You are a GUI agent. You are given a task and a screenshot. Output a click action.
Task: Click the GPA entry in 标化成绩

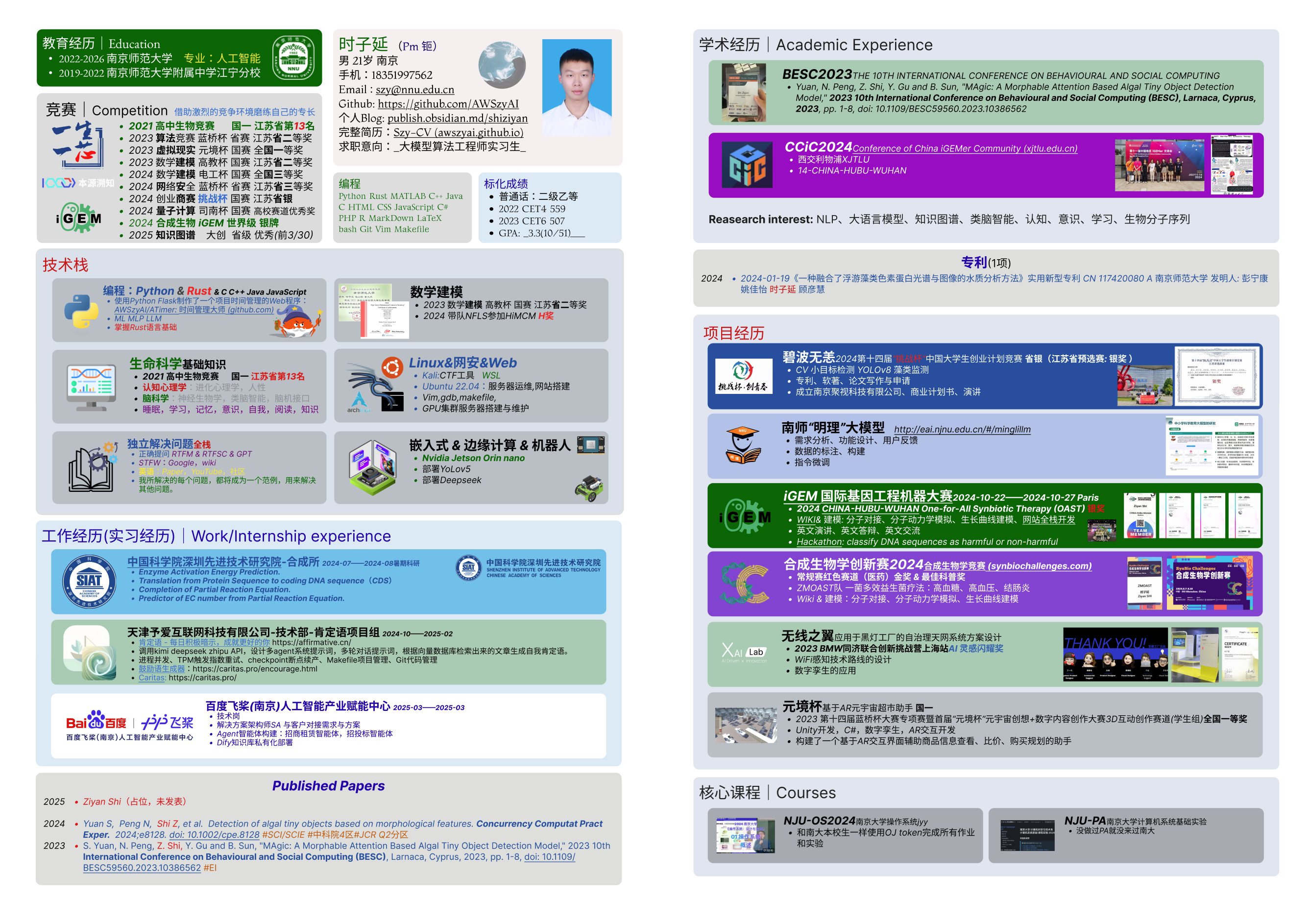541,233
